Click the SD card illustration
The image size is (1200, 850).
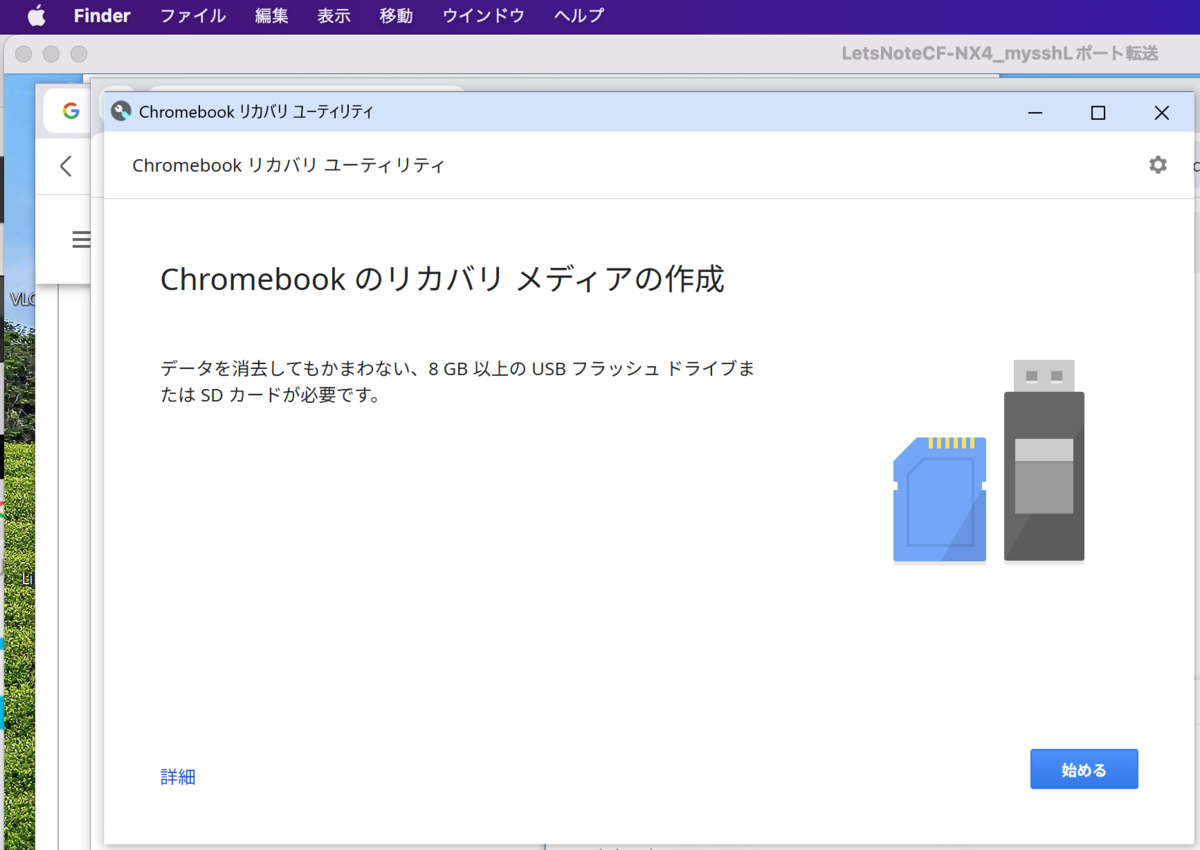(x=940, y=499)
